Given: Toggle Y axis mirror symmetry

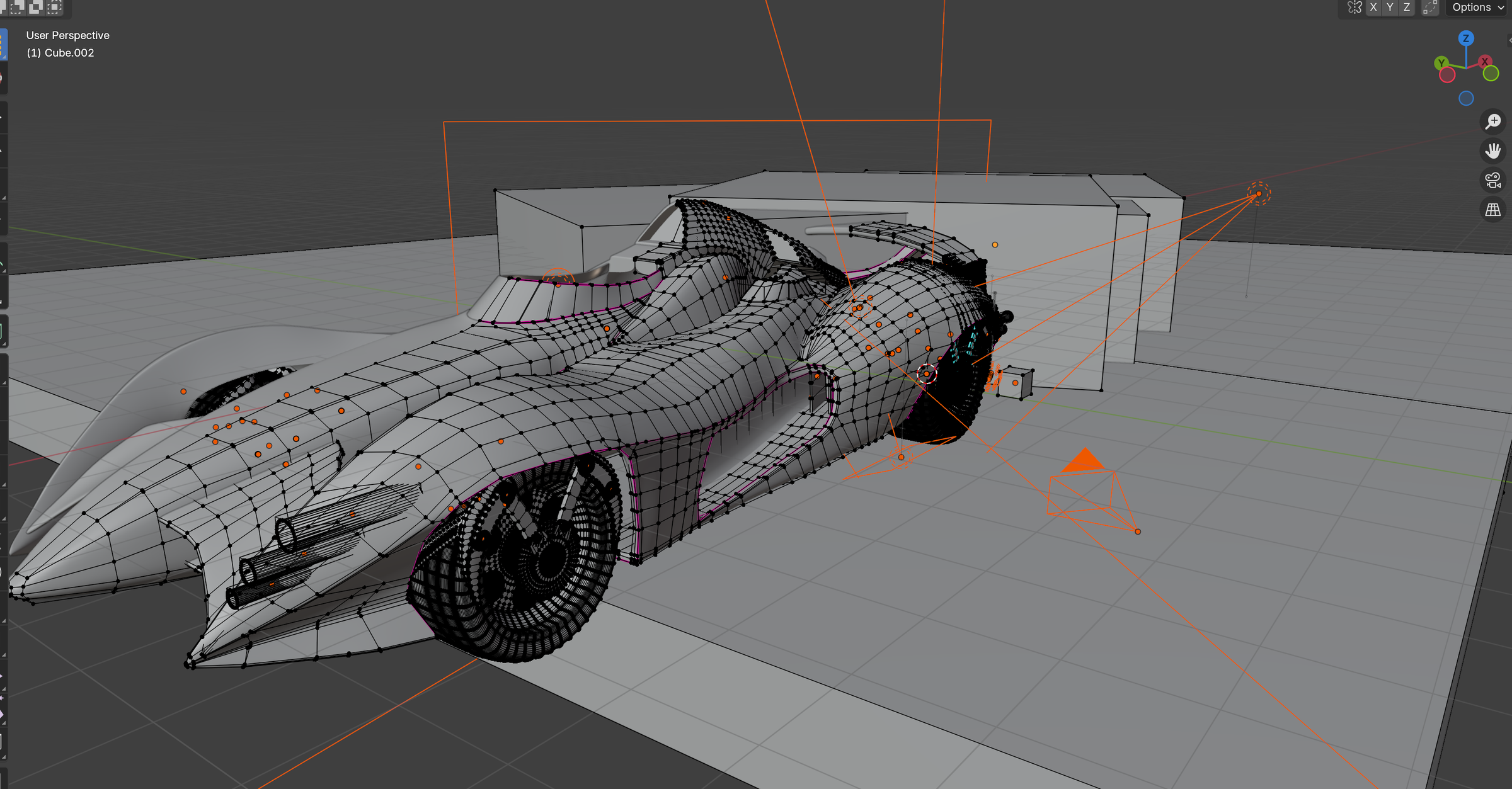Looking at the screenshot, I should (x=1390, y=8).
